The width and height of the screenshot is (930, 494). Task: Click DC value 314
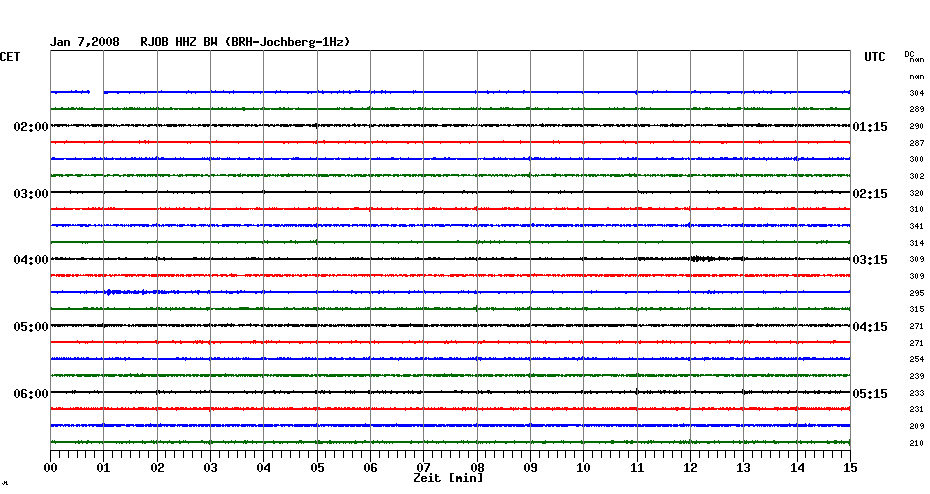[x=916, y=243]
